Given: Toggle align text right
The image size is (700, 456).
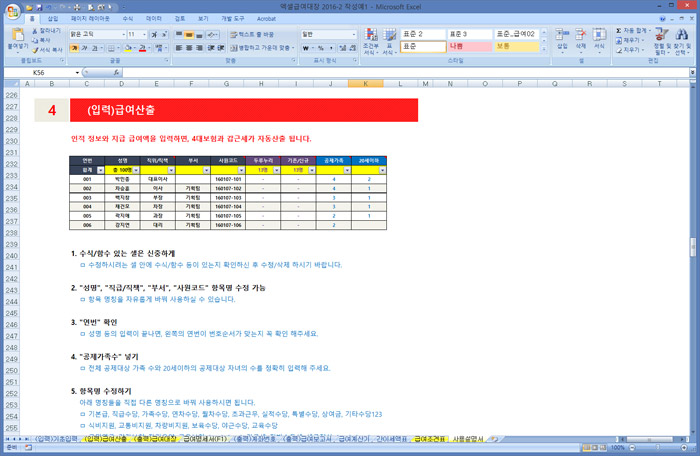Looking at the screenshot, I should 199,48.
